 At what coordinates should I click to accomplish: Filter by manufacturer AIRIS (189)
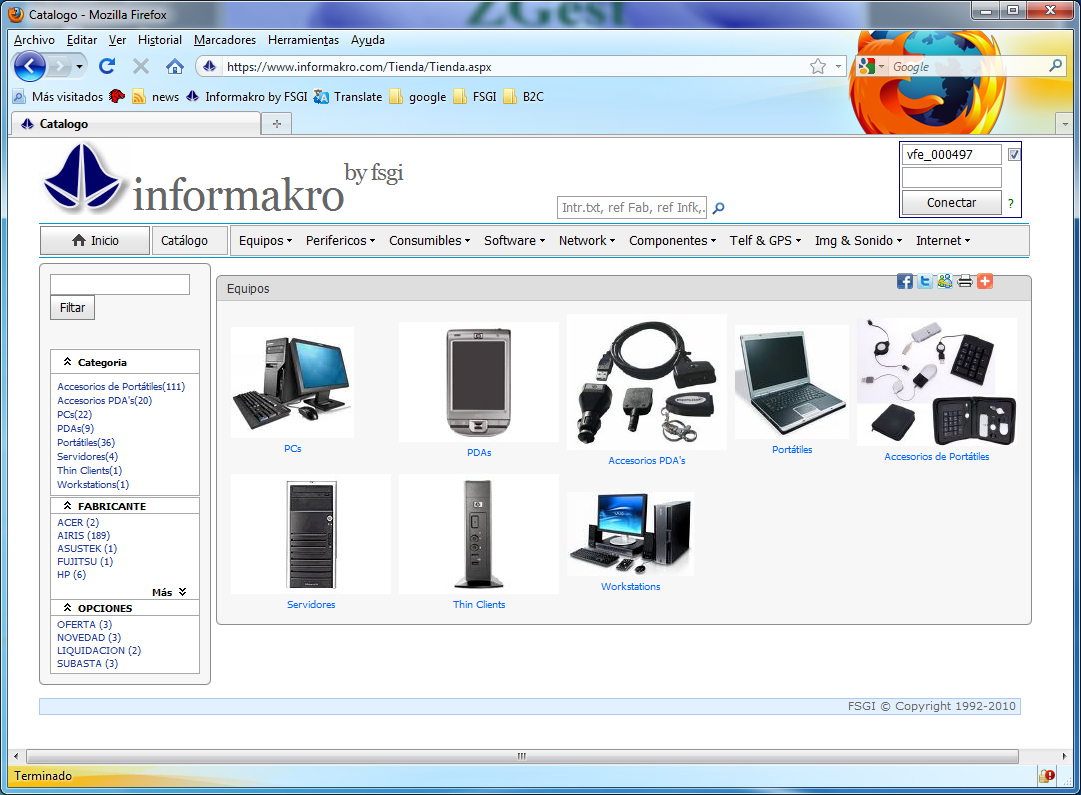click(x=83, y=535)
